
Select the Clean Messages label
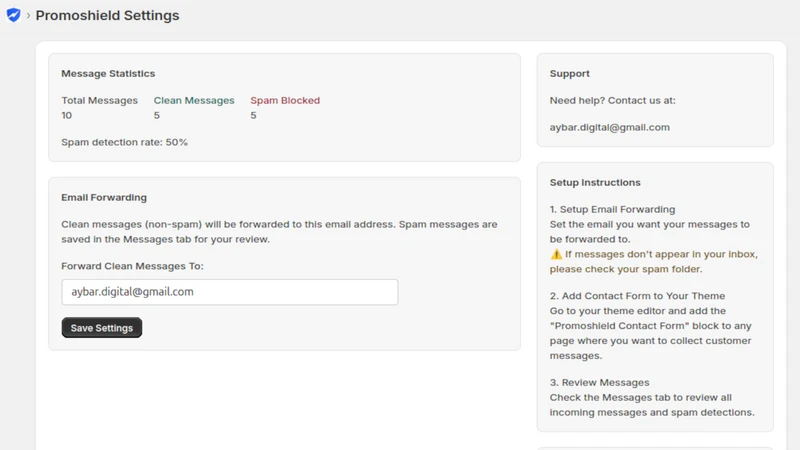(194, 101)
